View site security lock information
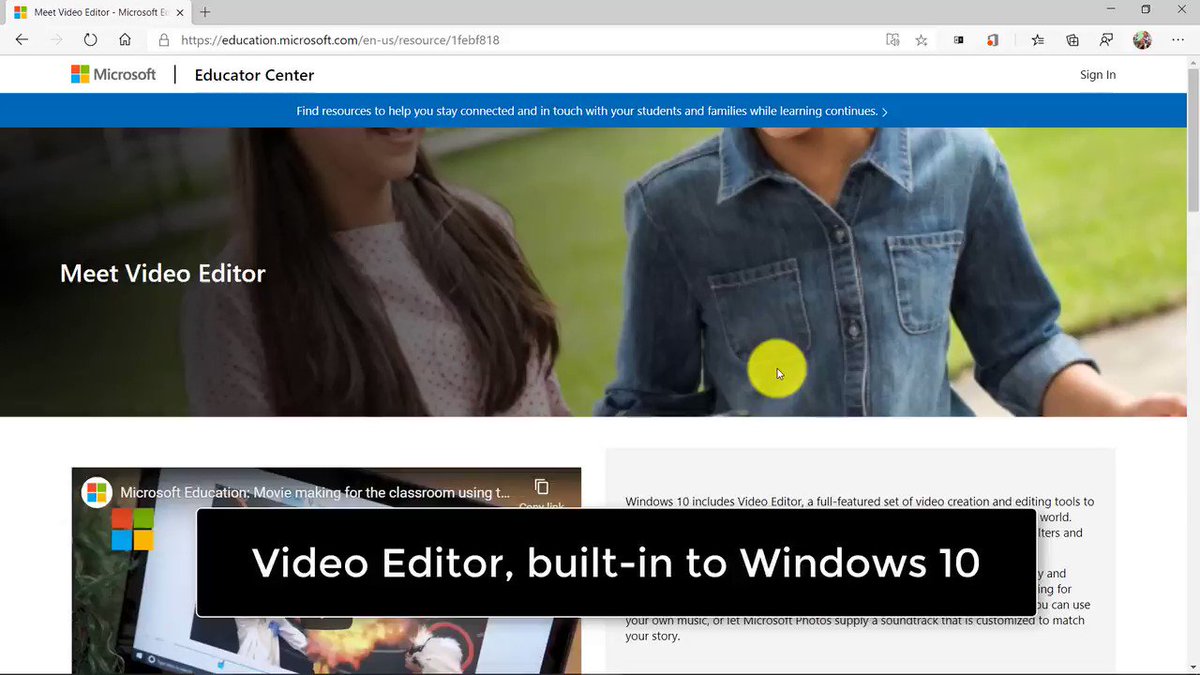Image resolution: width=1200 pixels, height=675 pixels. [x=164, y=40]
